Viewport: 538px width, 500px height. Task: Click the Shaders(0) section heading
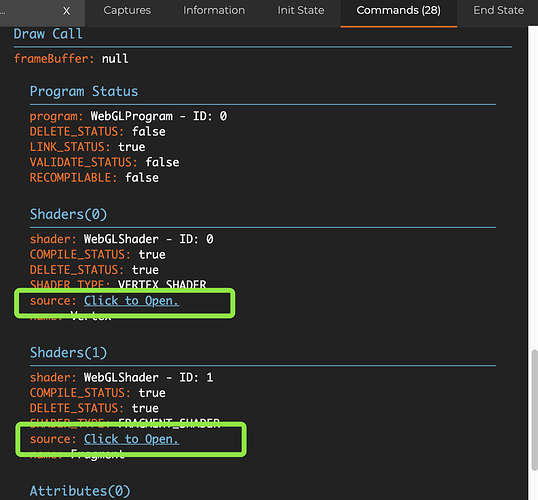pyautogui.click(x=68, y=214)
